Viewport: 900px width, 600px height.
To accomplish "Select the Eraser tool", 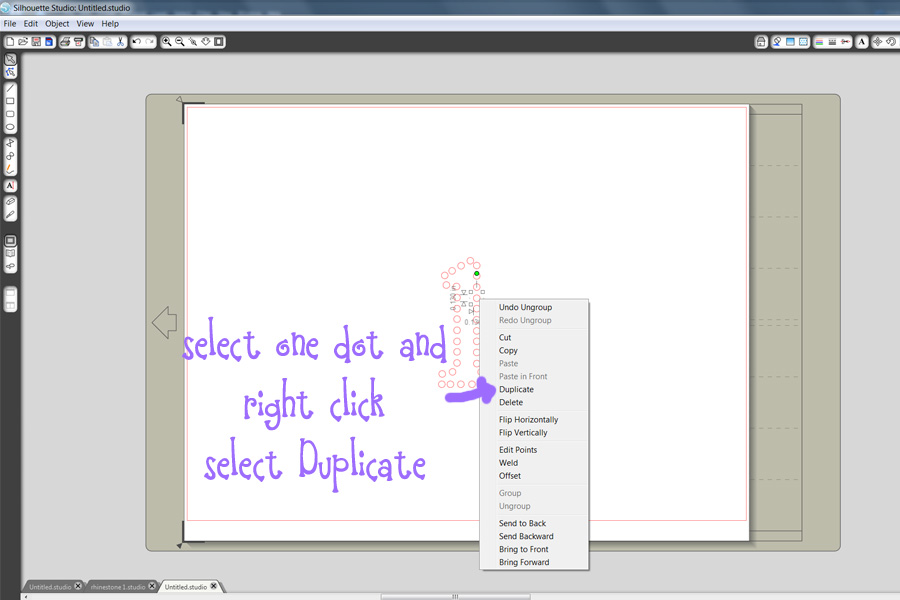I will coord(10,201).
